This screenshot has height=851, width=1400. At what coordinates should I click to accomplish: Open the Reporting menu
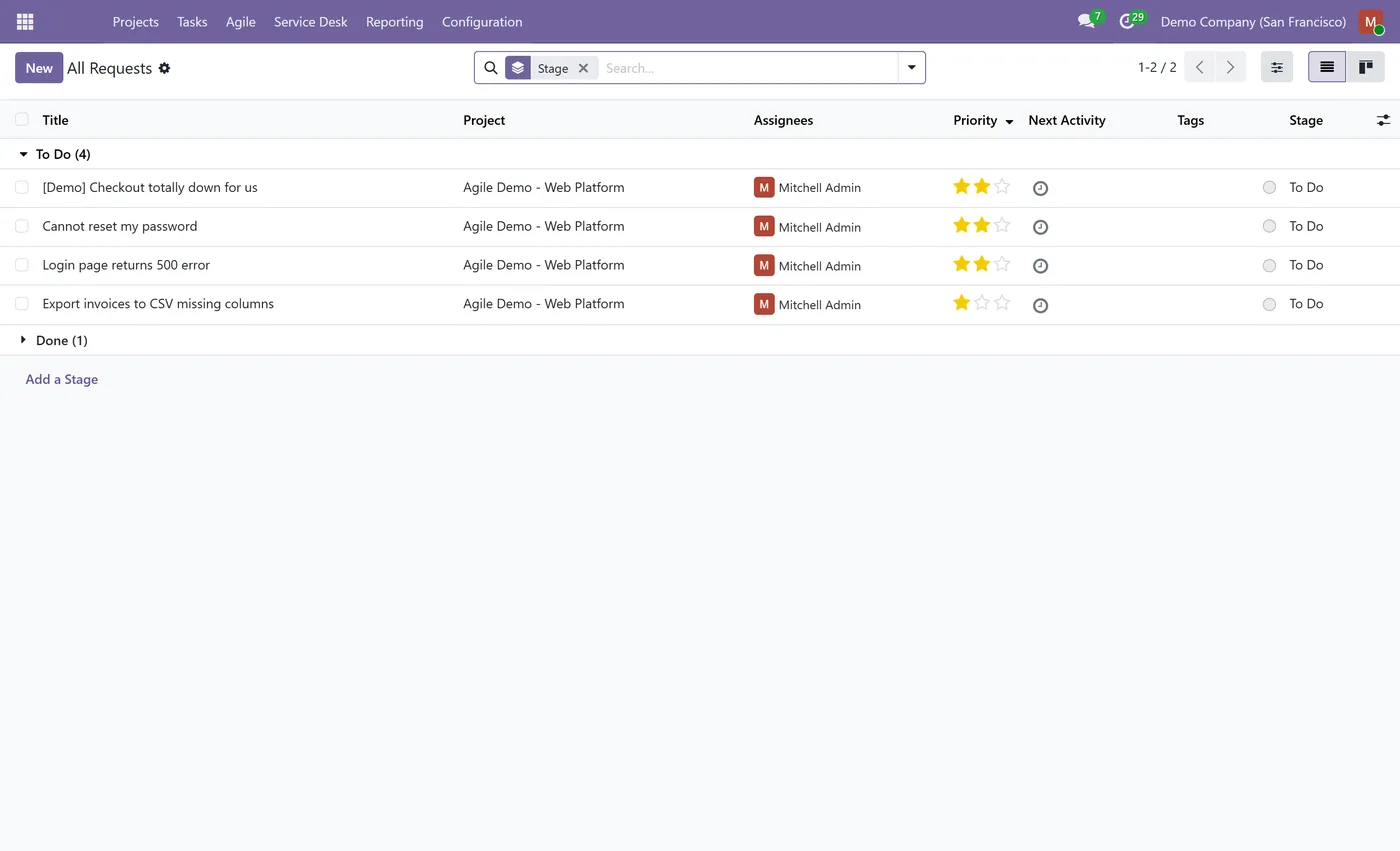pyautogui.click(x=394, y=21)
